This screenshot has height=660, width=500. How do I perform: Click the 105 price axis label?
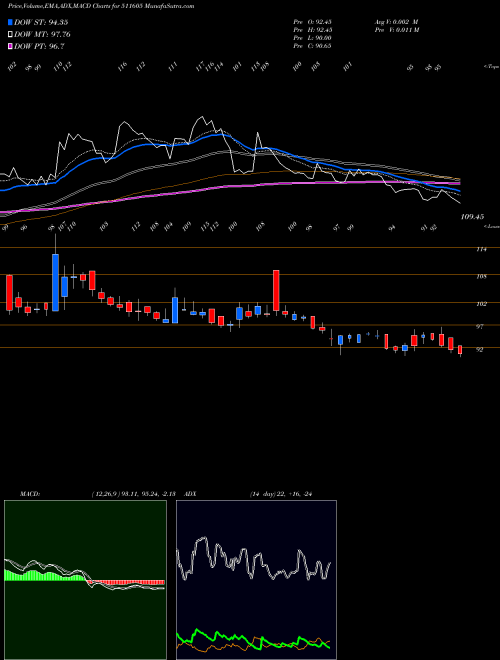481,276
